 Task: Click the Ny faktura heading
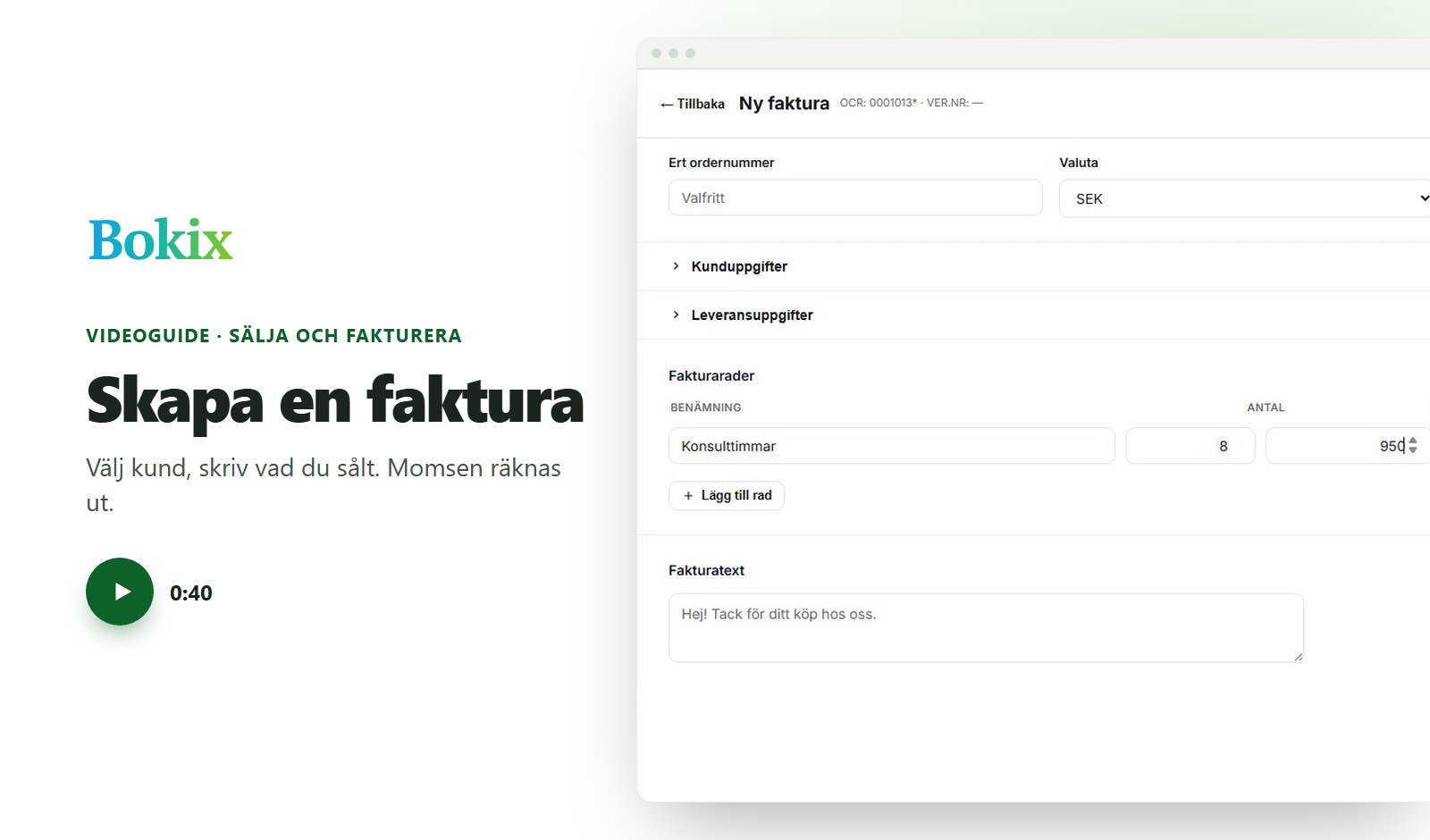784,104
